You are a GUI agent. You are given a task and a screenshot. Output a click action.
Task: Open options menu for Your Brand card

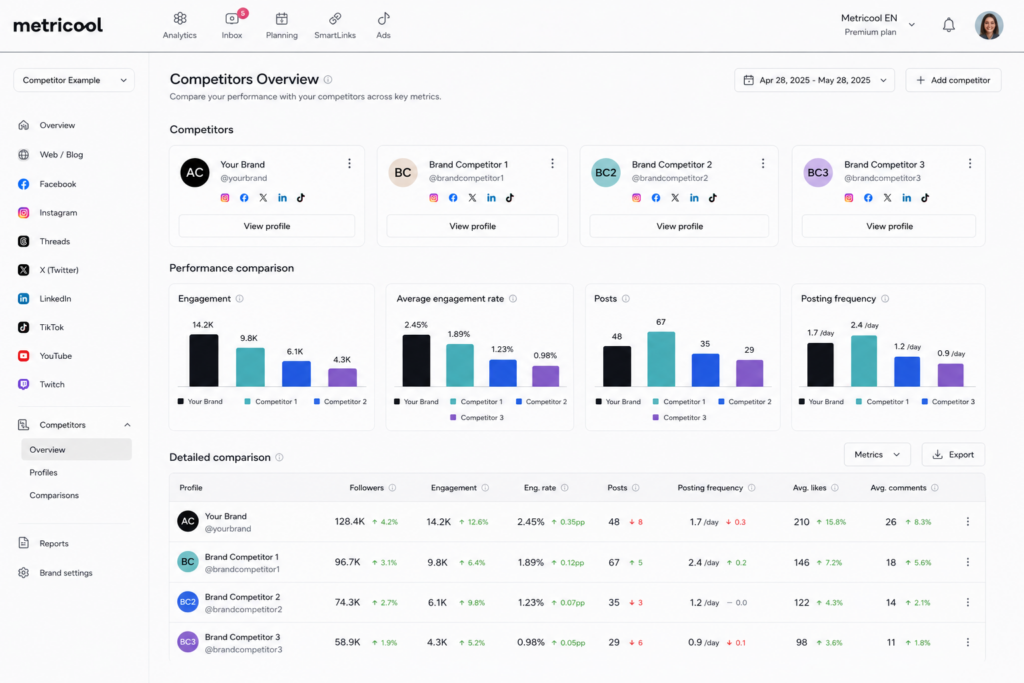(x=349, y=163)
